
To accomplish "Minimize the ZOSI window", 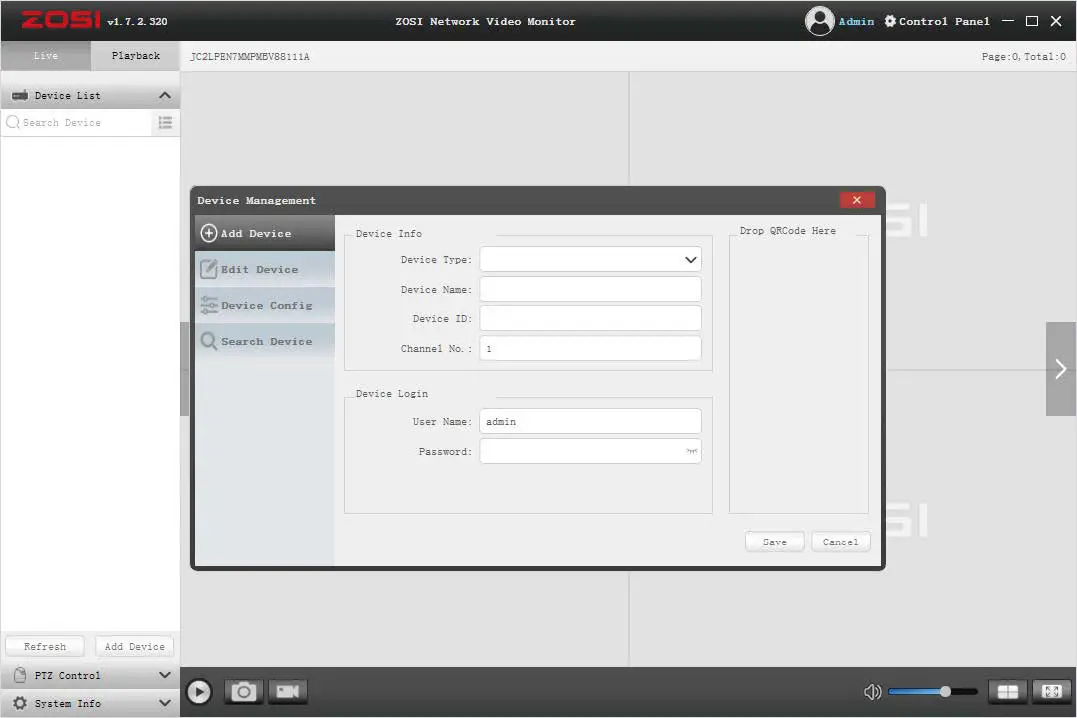I will [1008, 21].
